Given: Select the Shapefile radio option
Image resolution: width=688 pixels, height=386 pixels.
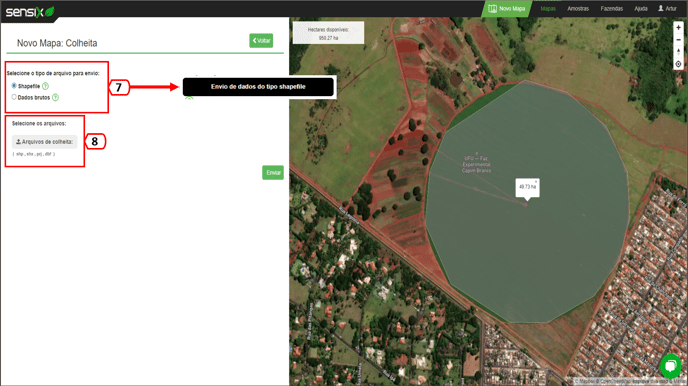Looking at the screenshot, I should (14, 86).
